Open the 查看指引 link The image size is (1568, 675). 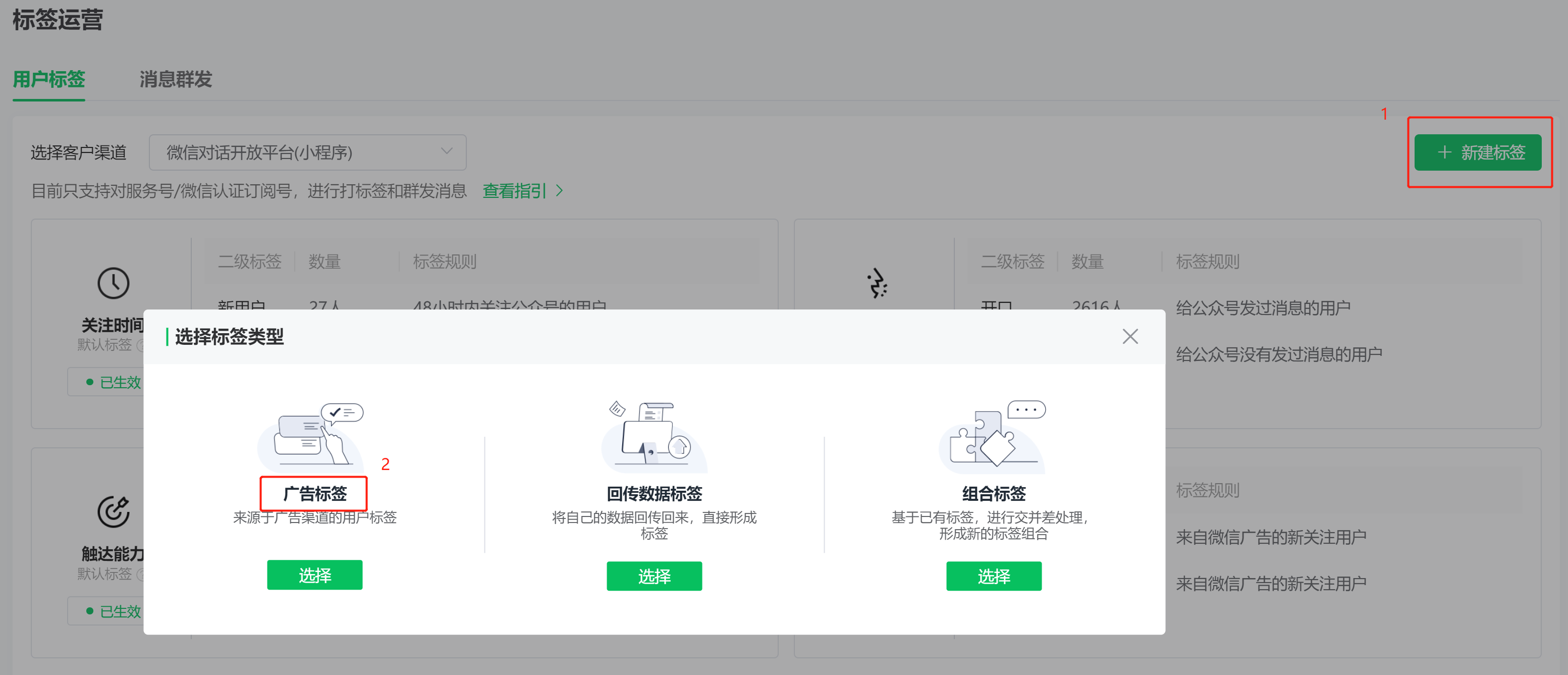[514, 191]
